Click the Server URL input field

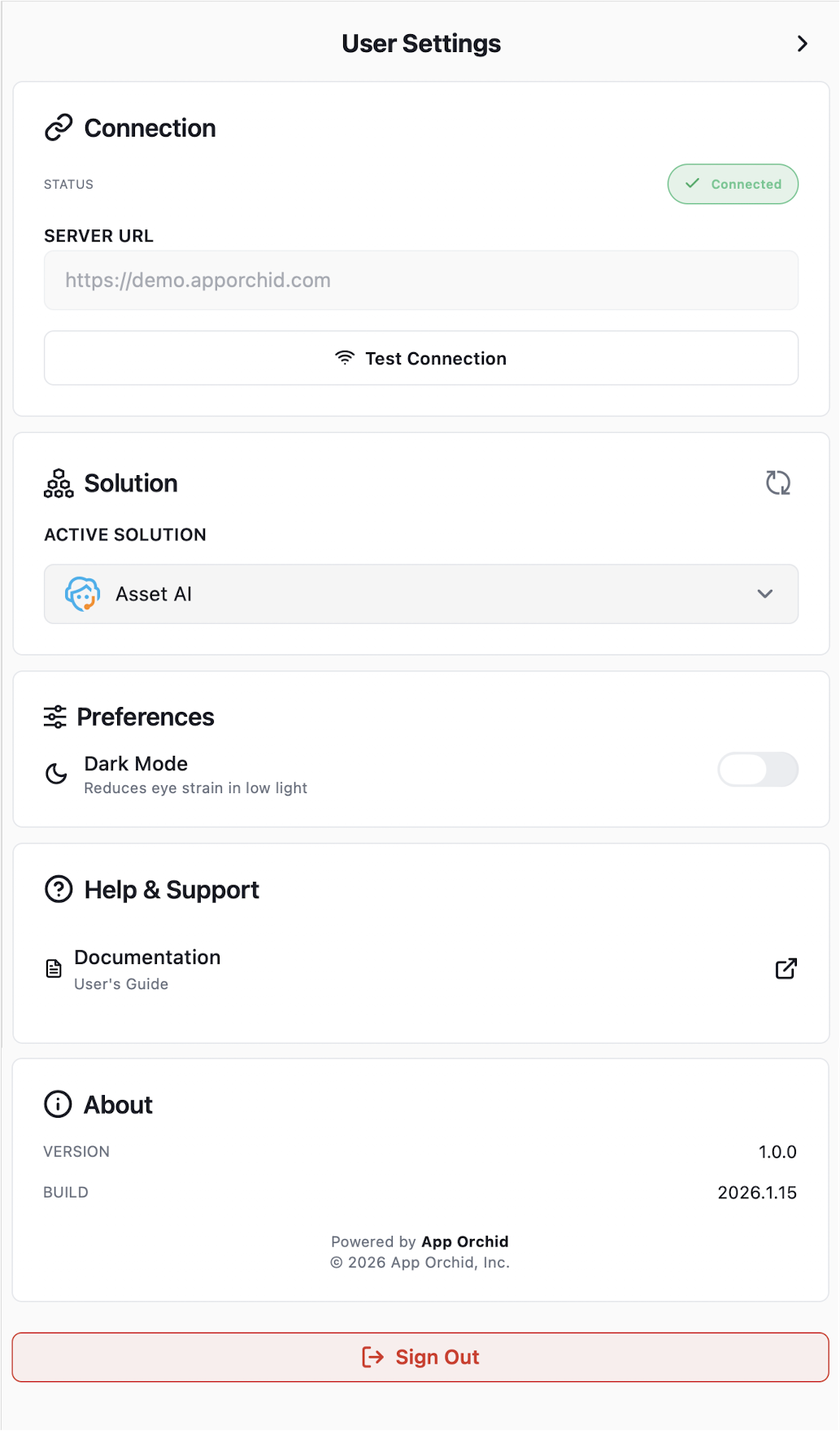420,281
